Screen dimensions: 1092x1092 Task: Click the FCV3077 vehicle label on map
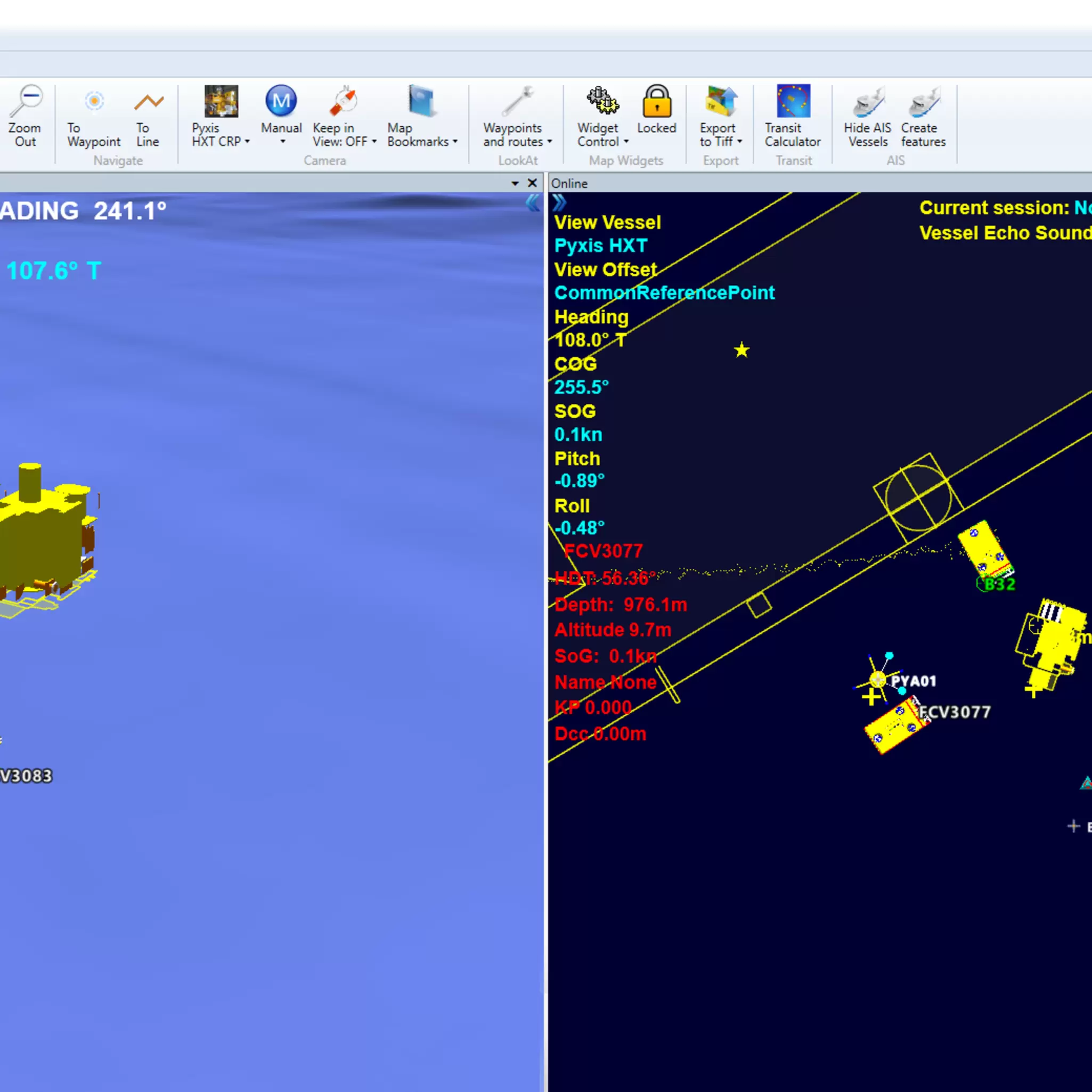(x=955, y=712)
